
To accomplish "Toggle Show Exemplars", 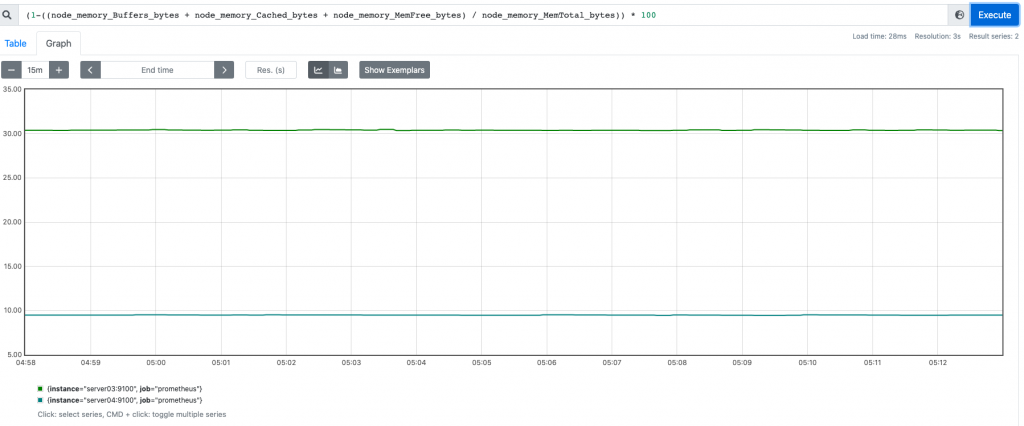I will tap(394, 70).
